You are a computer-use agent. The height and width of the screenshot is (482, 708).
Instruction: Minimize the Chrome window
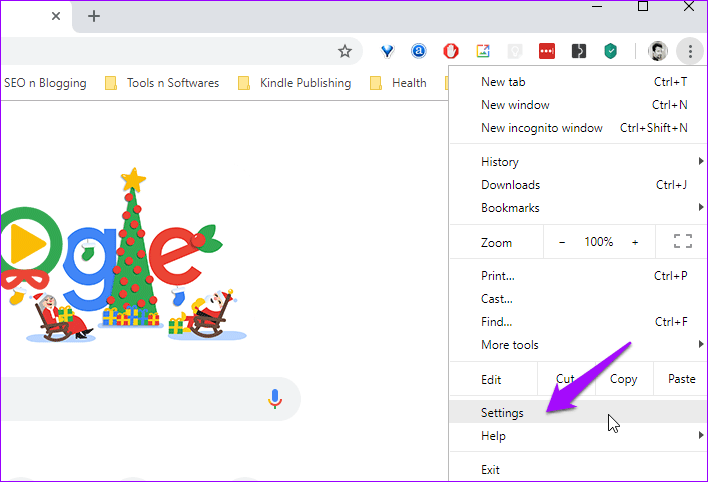pos(597,6)
